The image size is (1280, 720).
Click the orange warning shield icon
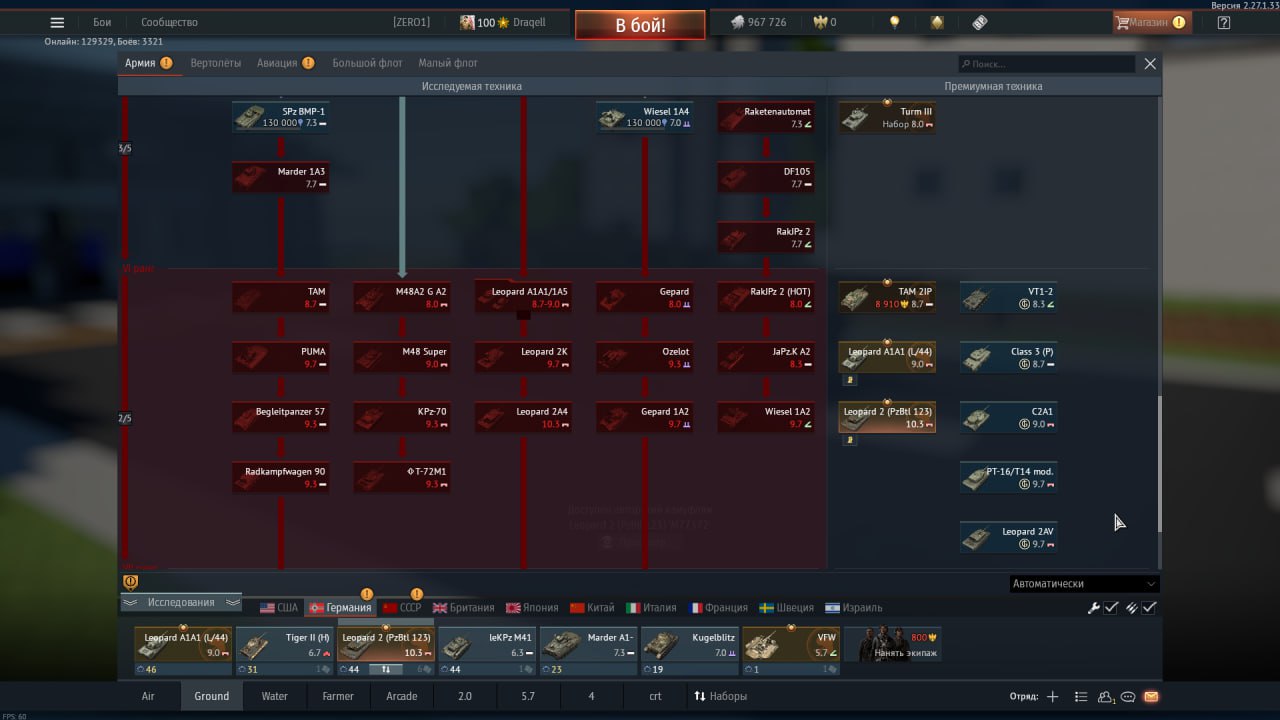coord(130,582)
